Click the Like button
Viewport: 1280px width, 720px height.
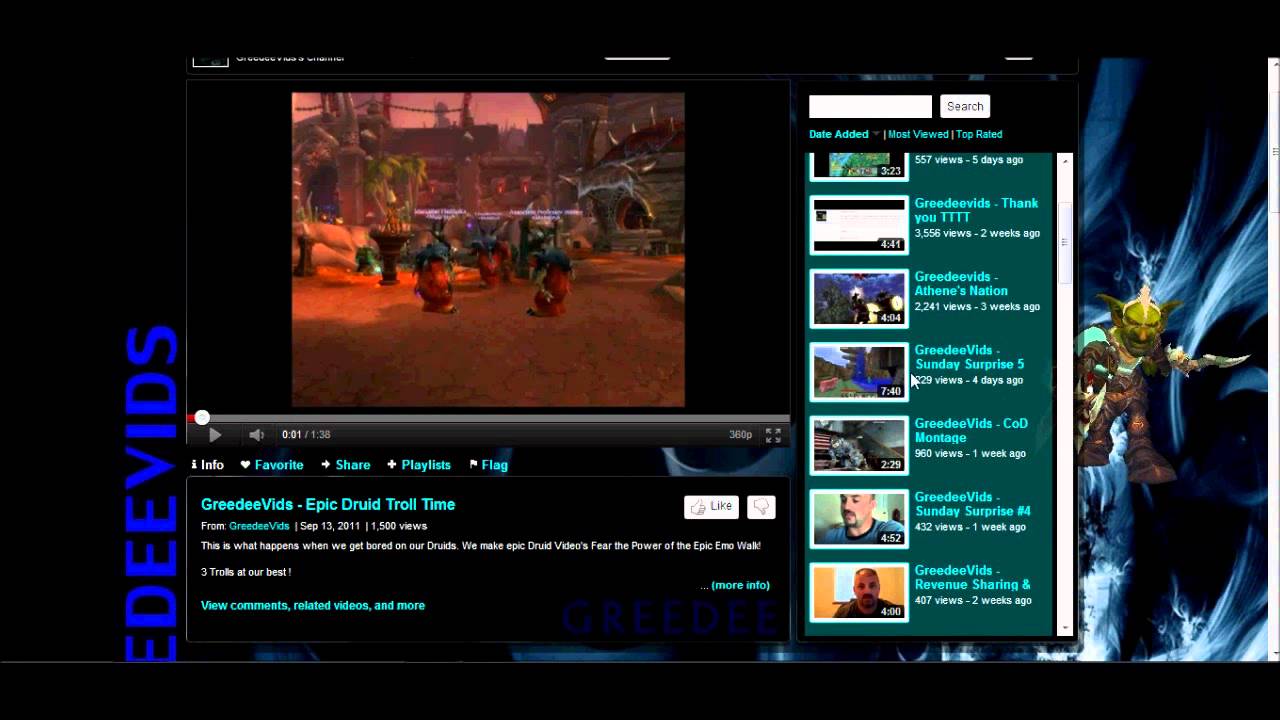tap(711, 506)
